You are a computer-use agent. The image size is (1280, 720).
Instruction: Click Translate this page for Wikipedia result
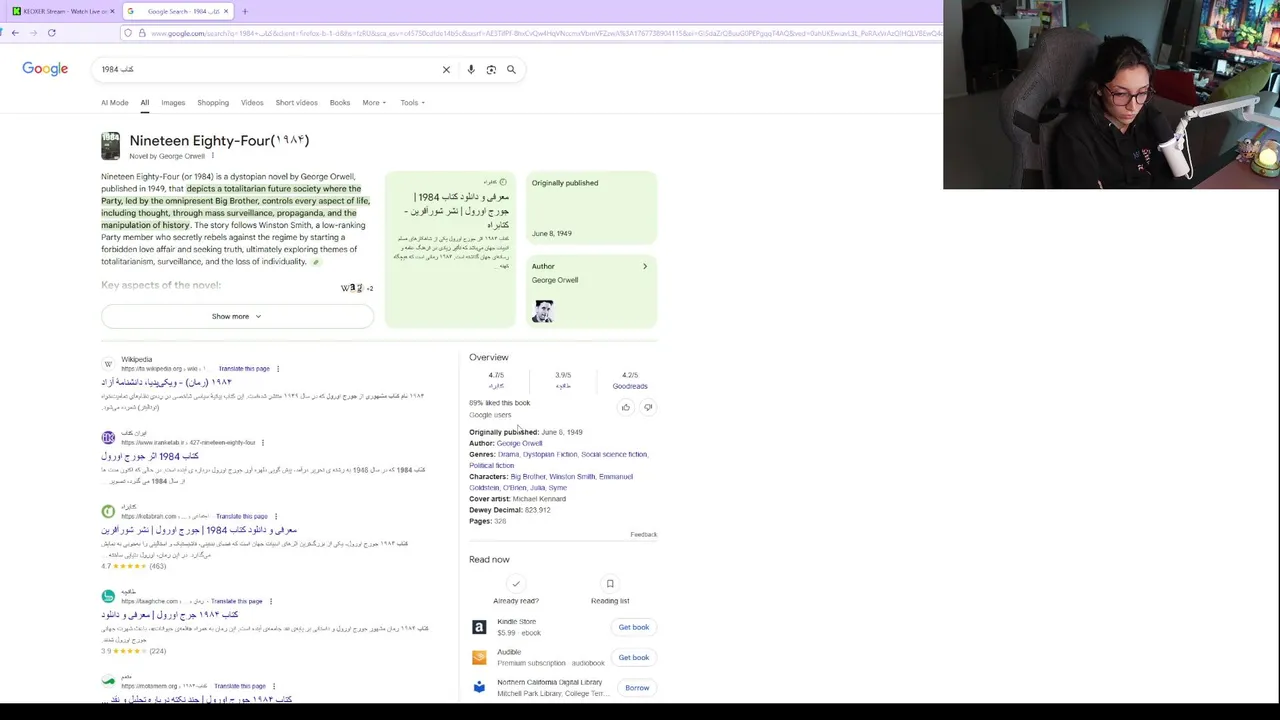tap(244, 369)
